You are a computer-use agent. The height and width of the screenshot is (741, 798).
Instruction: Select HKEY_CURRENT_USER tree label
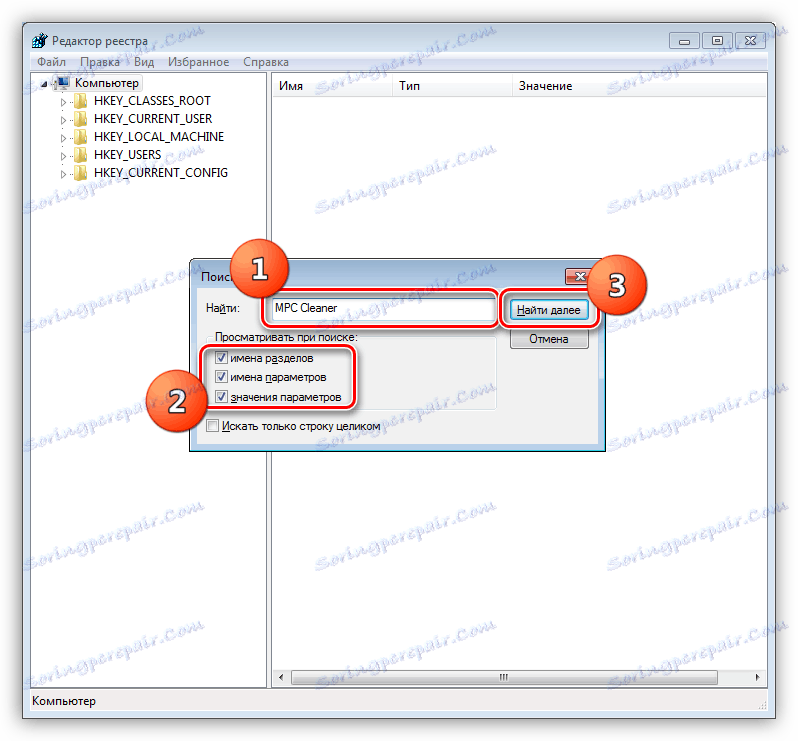tap(153, 119)
